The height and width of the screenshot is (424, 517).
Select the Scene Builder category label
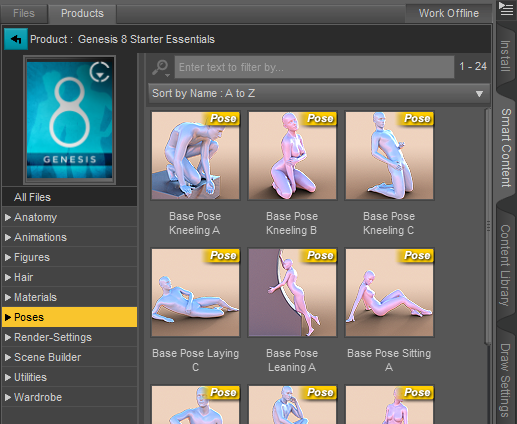(47, 357)
